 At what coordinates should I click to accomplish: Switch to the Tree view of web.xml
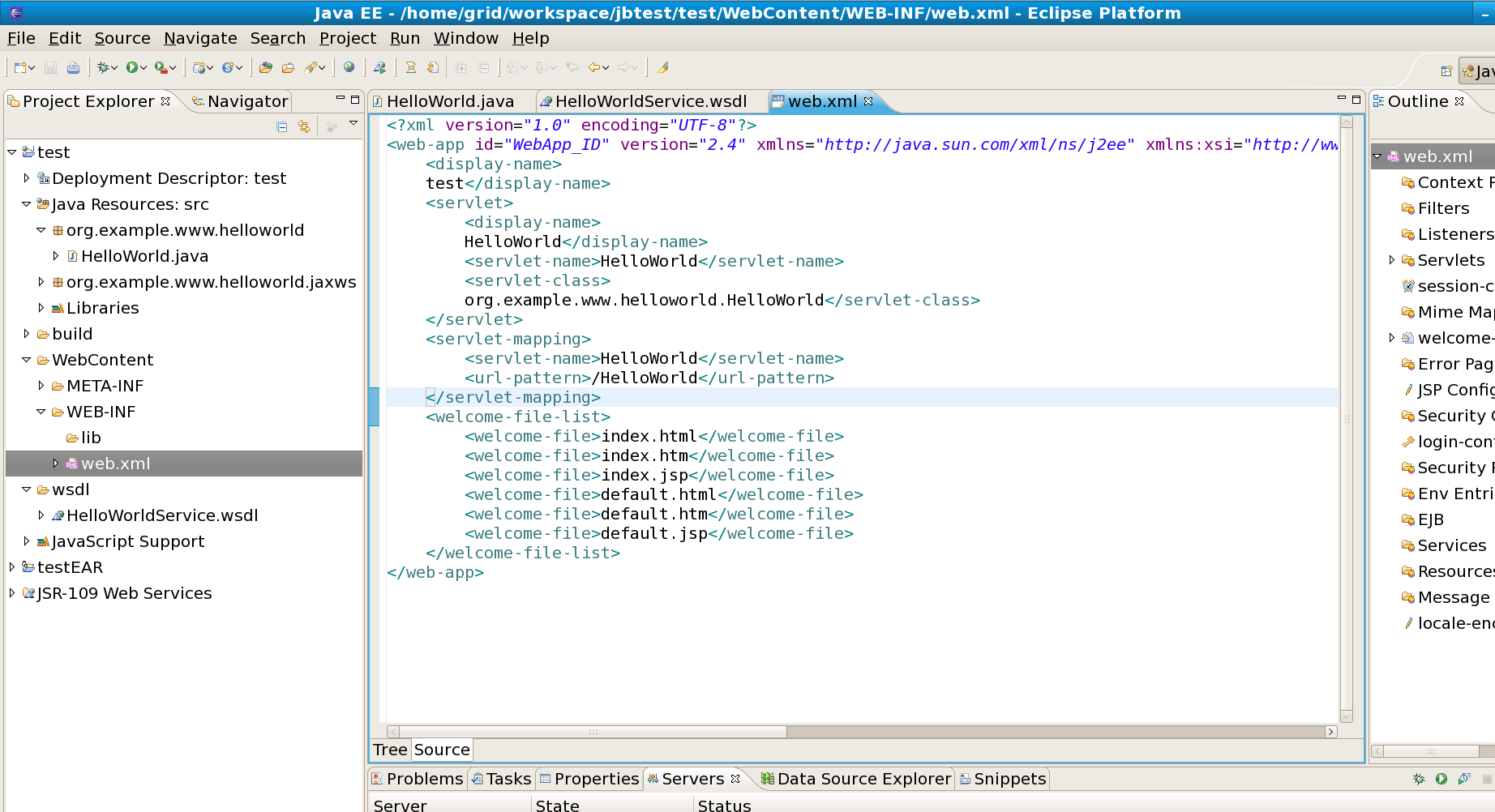pyautogui.click(x=389, y=750)
